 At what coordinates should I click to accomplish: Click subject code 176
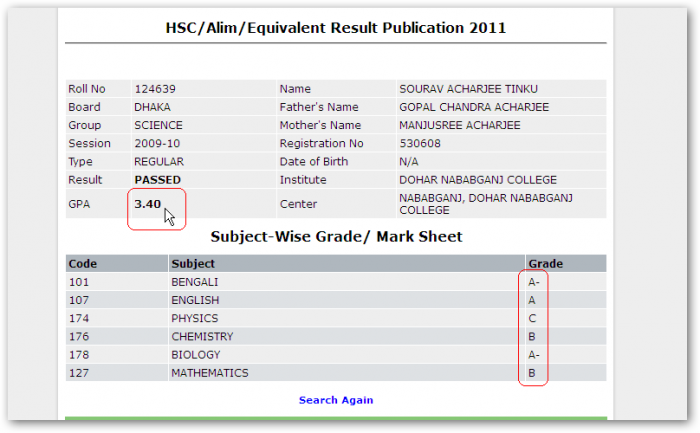click(x=79, y=337)
